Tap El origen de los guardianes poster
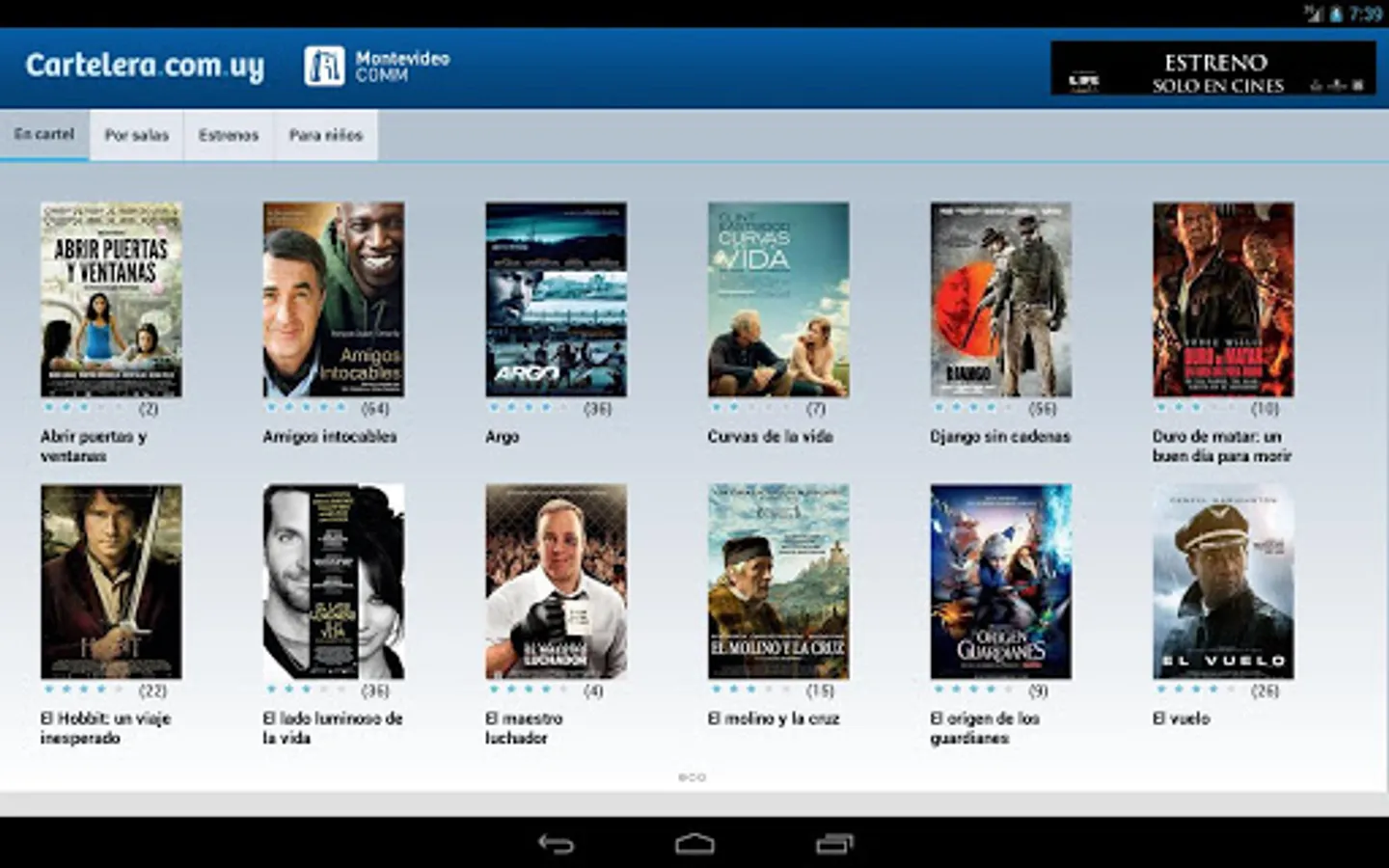This screenshot has height=868, width=1389. click(x=1001, y=582)
